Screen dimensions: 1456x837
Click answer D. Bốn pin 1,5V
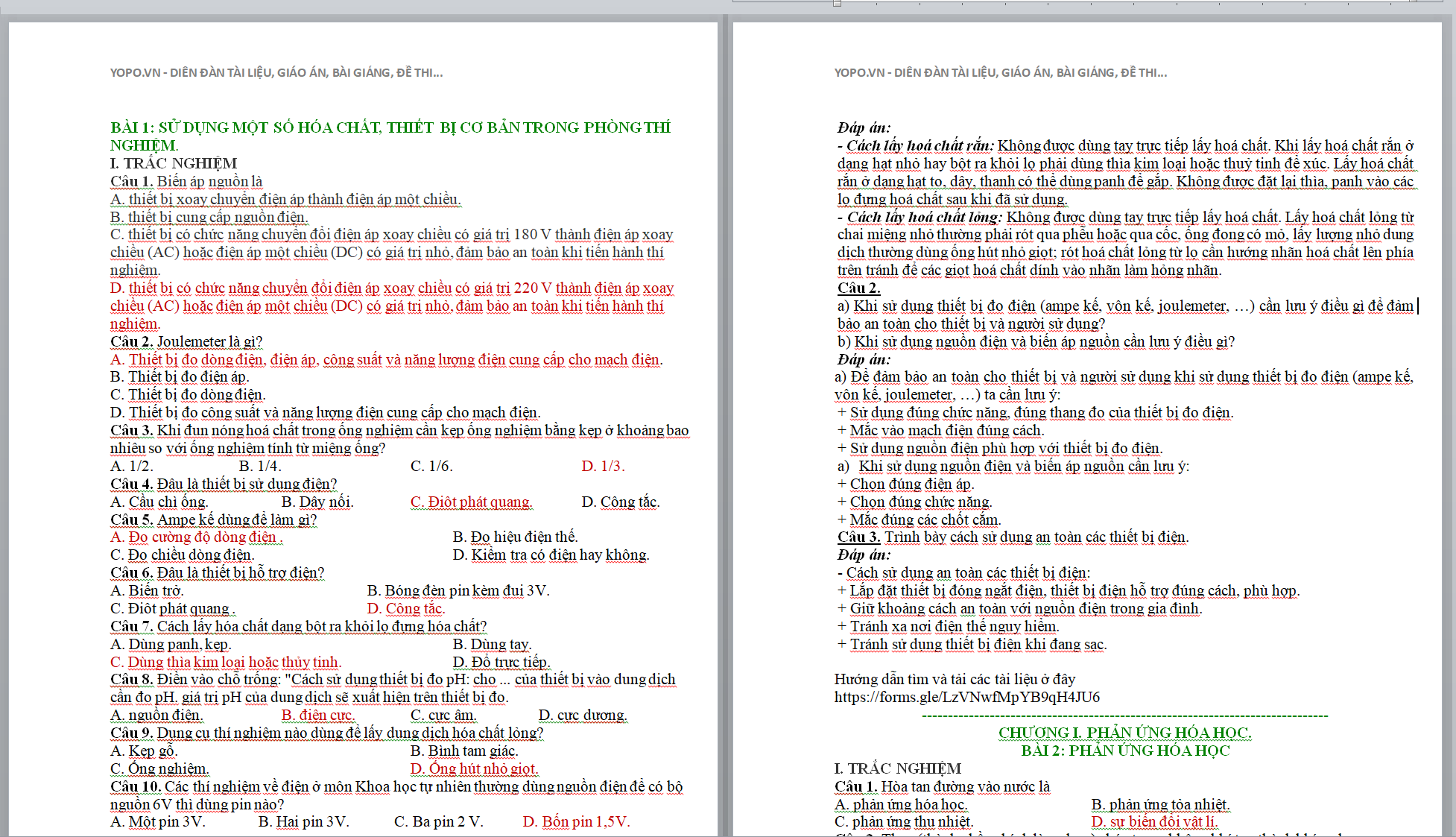click(576, 822)
